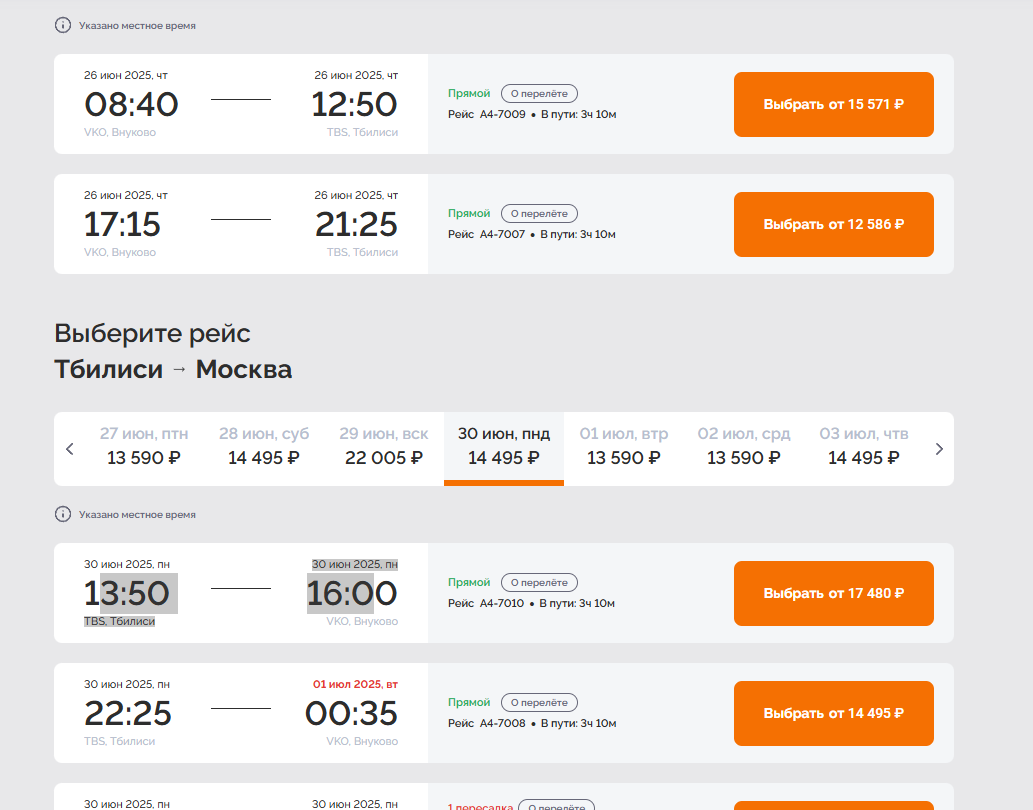The height and width of the screenshot is (810, 1033).
Task: Show later dates with right arrow
Action: point(939,449)
